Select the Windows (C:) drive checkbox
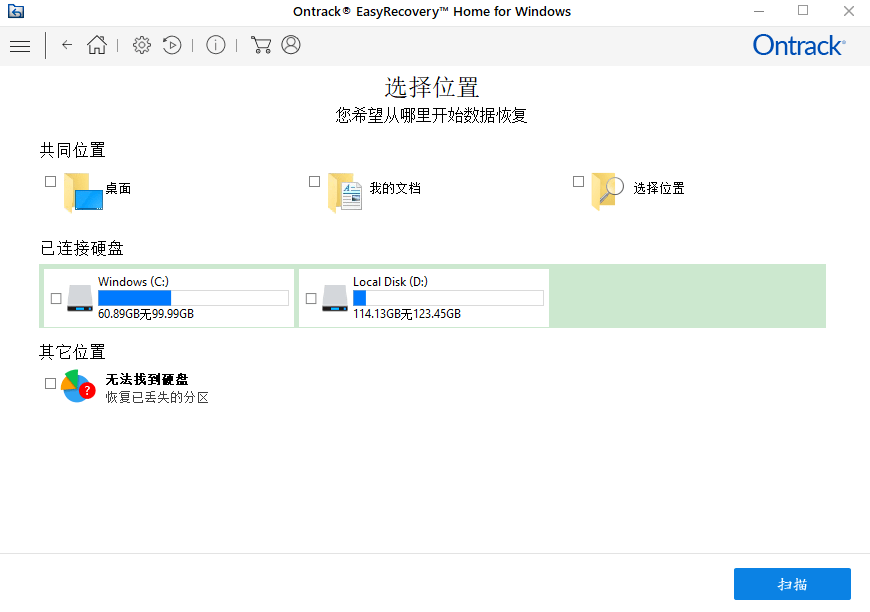 tap(58, 297)
